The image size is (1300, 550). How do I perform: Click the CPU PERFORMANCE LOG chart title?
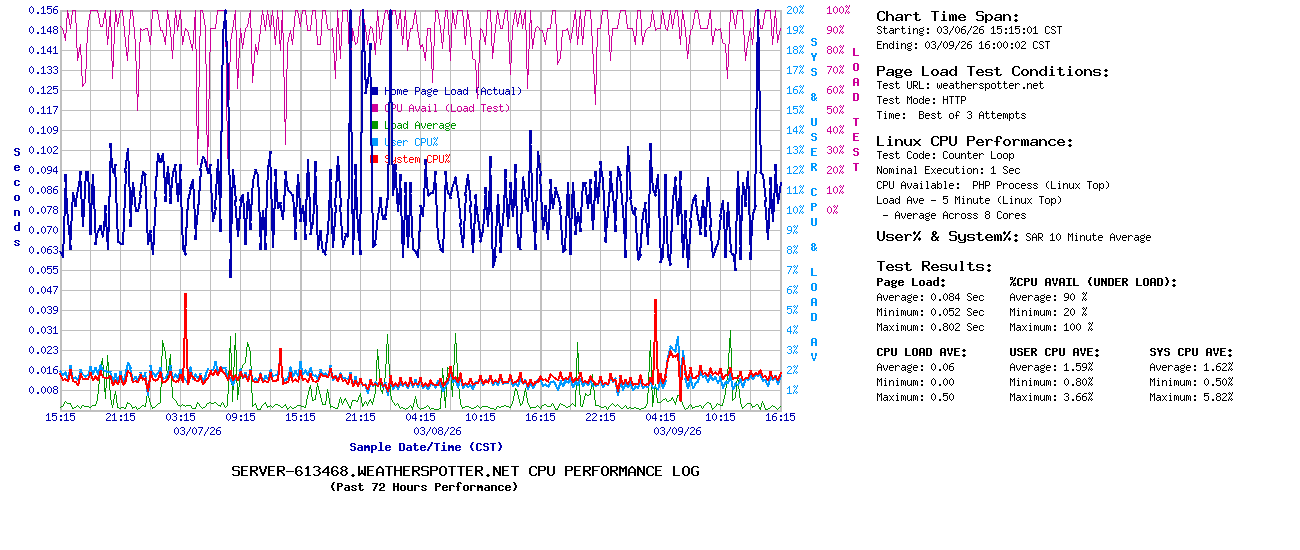[x=465, y=471]
